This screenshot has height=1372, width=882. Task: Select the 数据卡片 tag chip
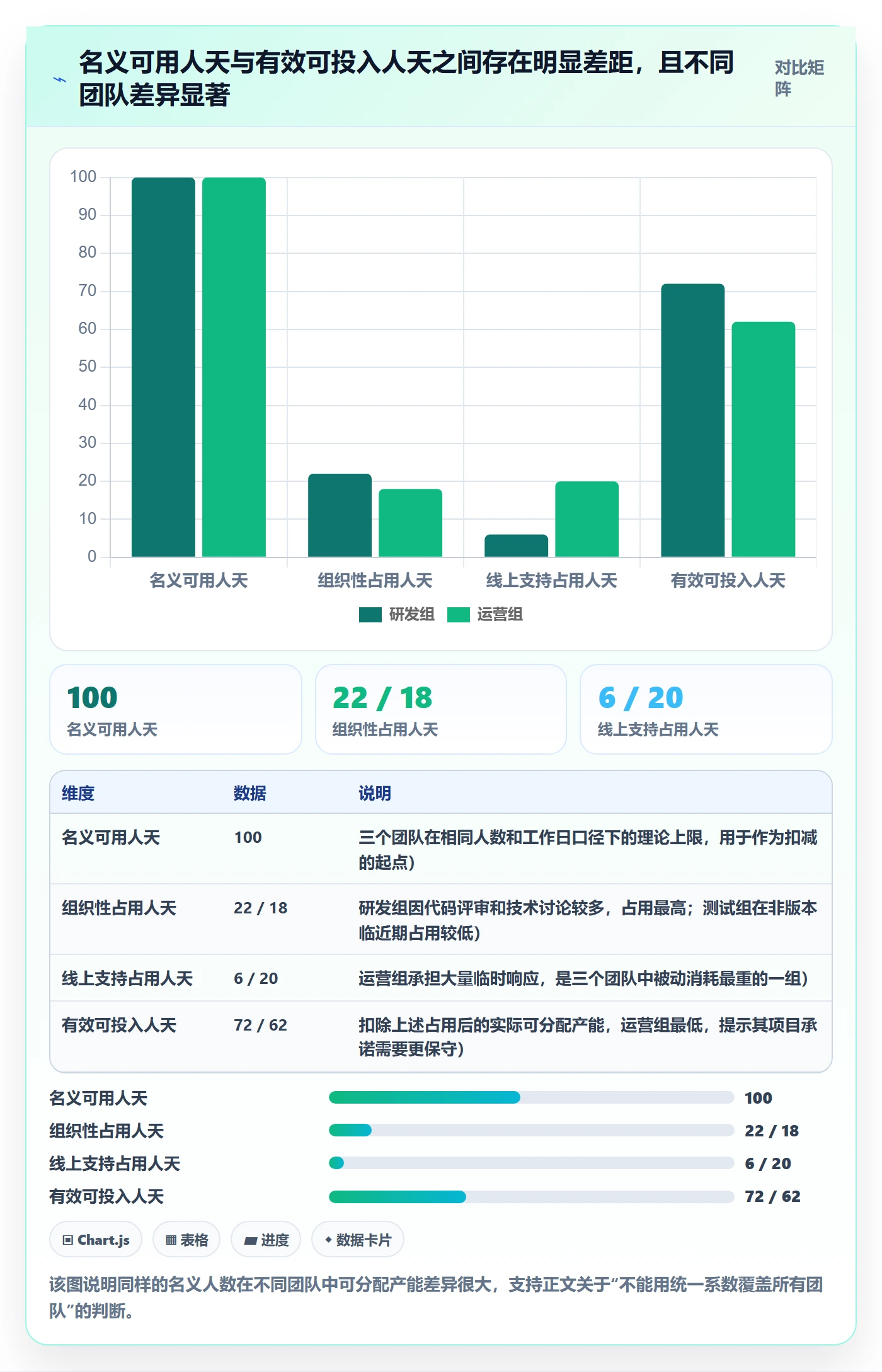click(358, 1240)
